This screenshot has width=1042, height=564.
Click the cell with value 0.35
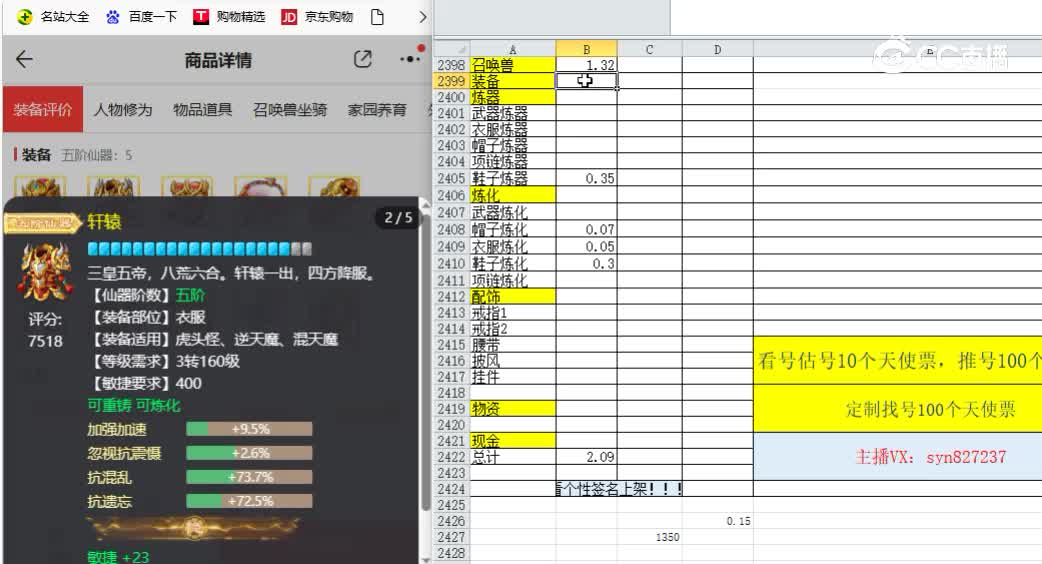pyautogui.click(x=586, y=178)
